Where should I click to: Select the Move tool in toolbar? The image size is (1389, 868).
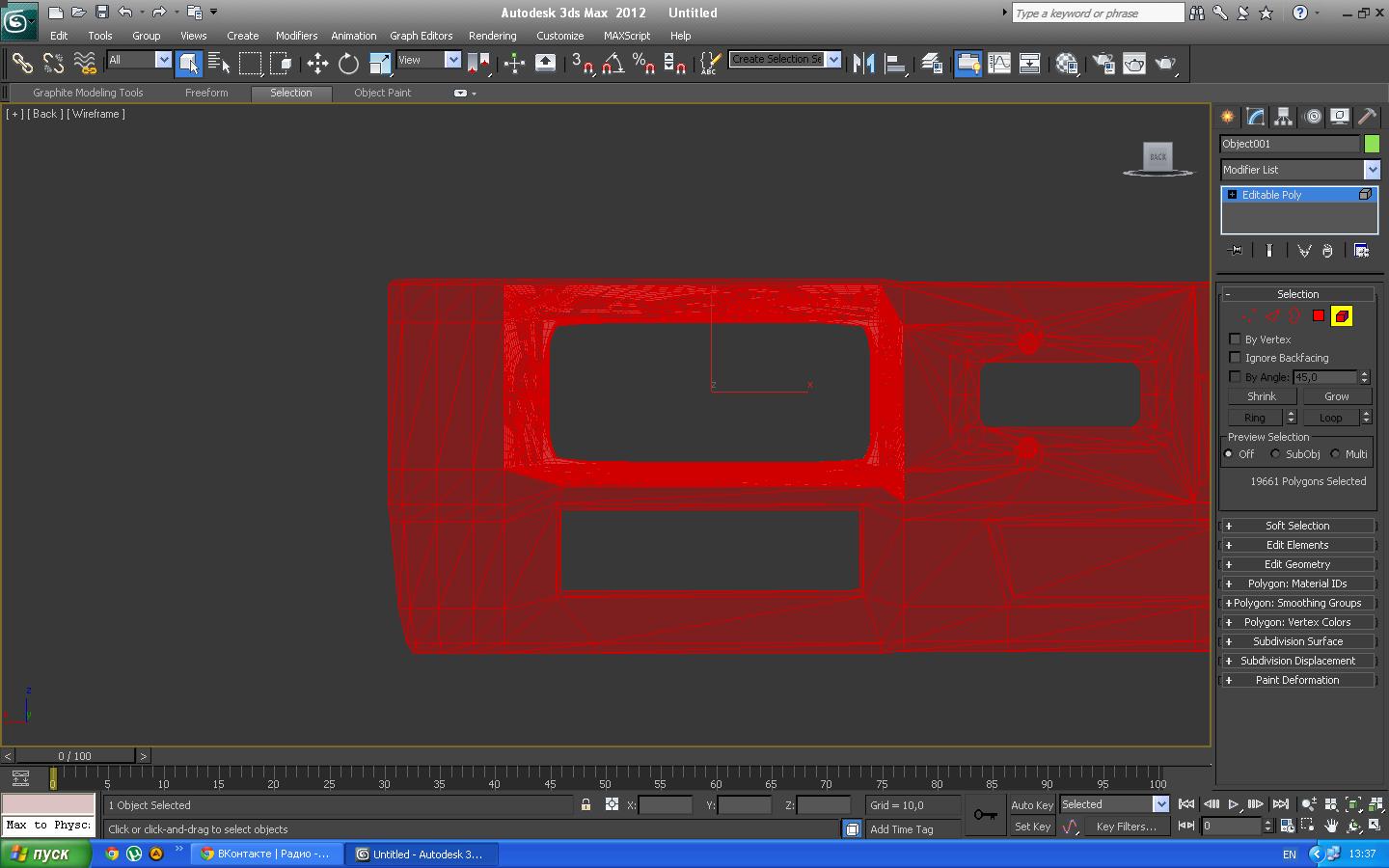click(x=317, y=64)
